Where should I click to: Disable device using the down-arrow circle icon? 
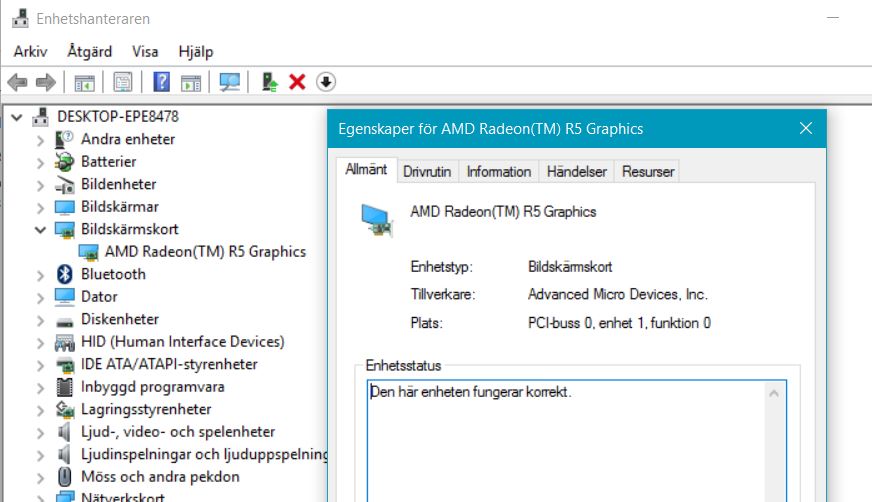325,82
